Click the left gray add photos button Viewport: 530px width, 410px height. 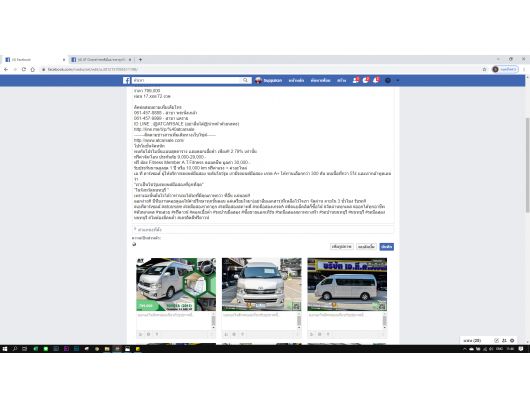coord(342,247)
